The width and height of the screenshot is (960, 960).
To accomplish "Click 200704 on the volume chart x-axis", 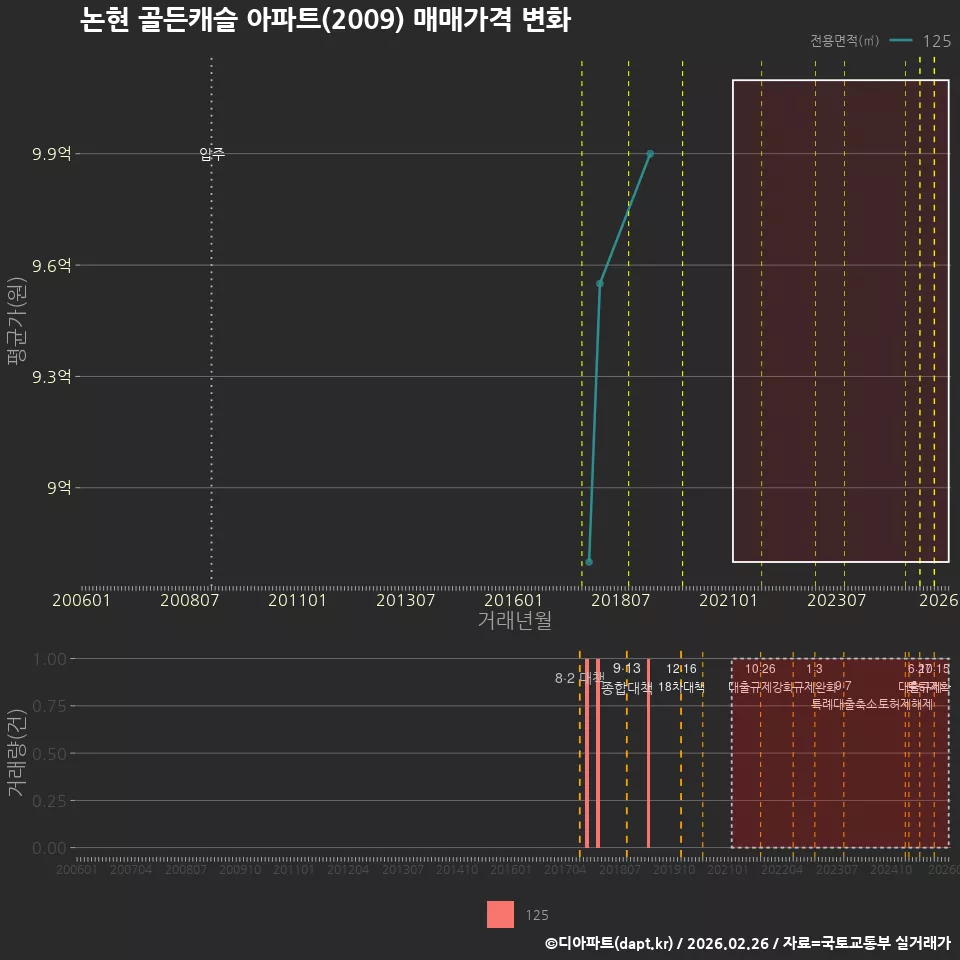I will click(130, 869).
